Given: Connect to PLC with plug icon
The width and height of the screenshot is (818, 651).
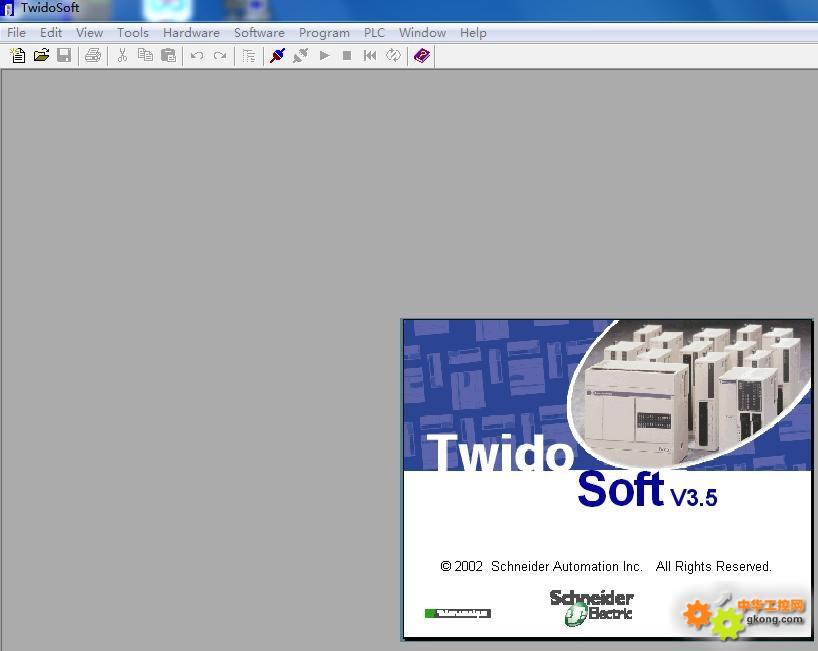Looking at the screenshot, I should (278, 55).
